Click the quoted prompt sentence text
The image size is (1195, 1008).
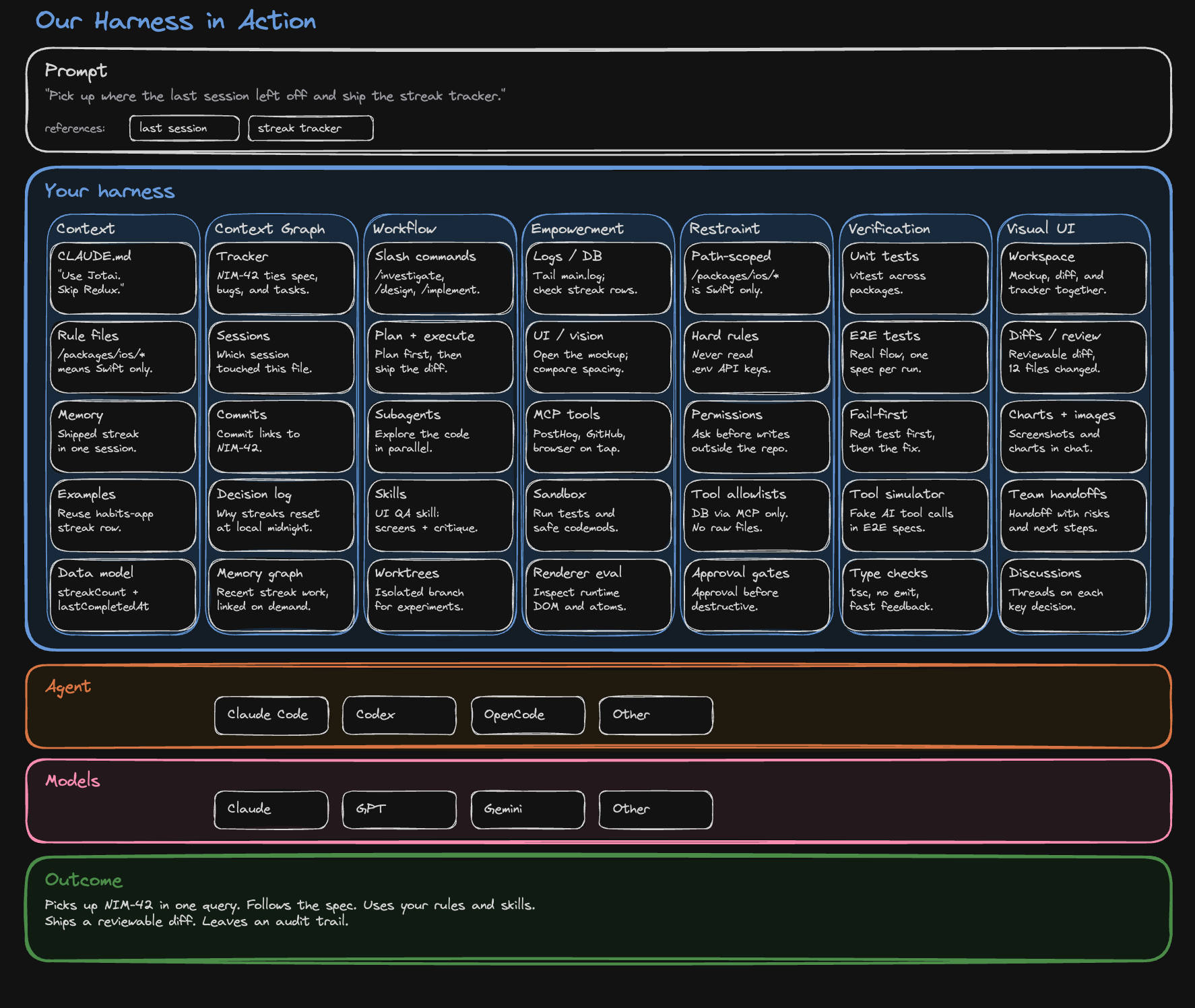click(276, 96)
